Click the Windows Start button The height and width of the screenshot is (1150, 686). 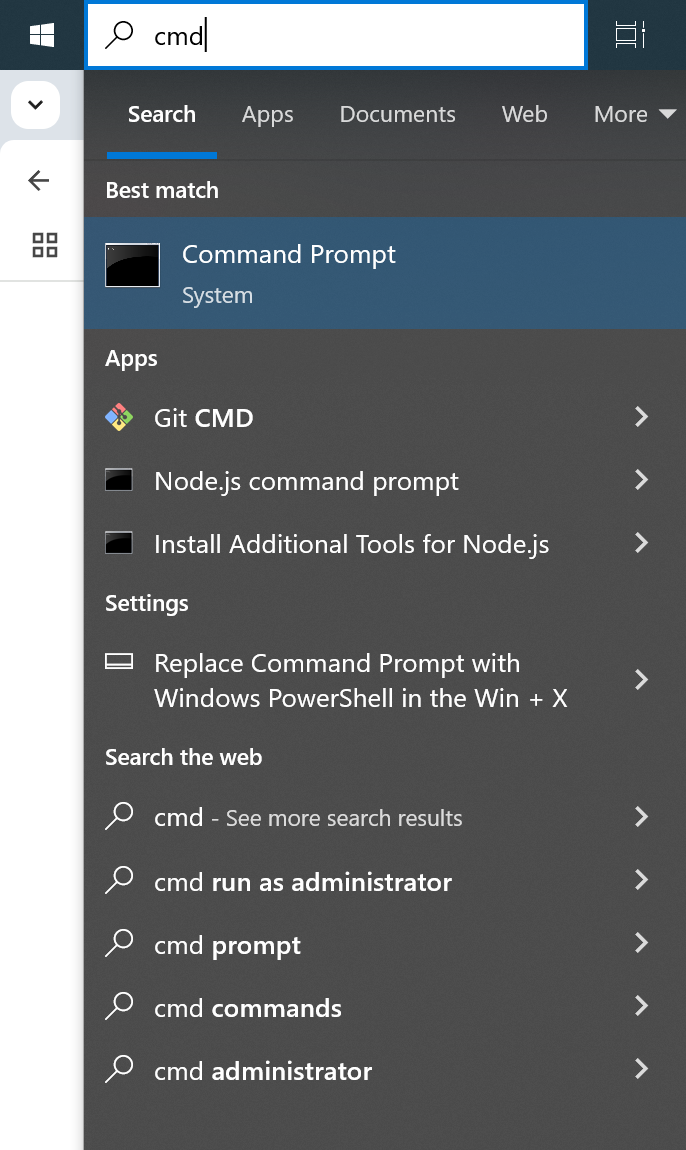[40, 33]
